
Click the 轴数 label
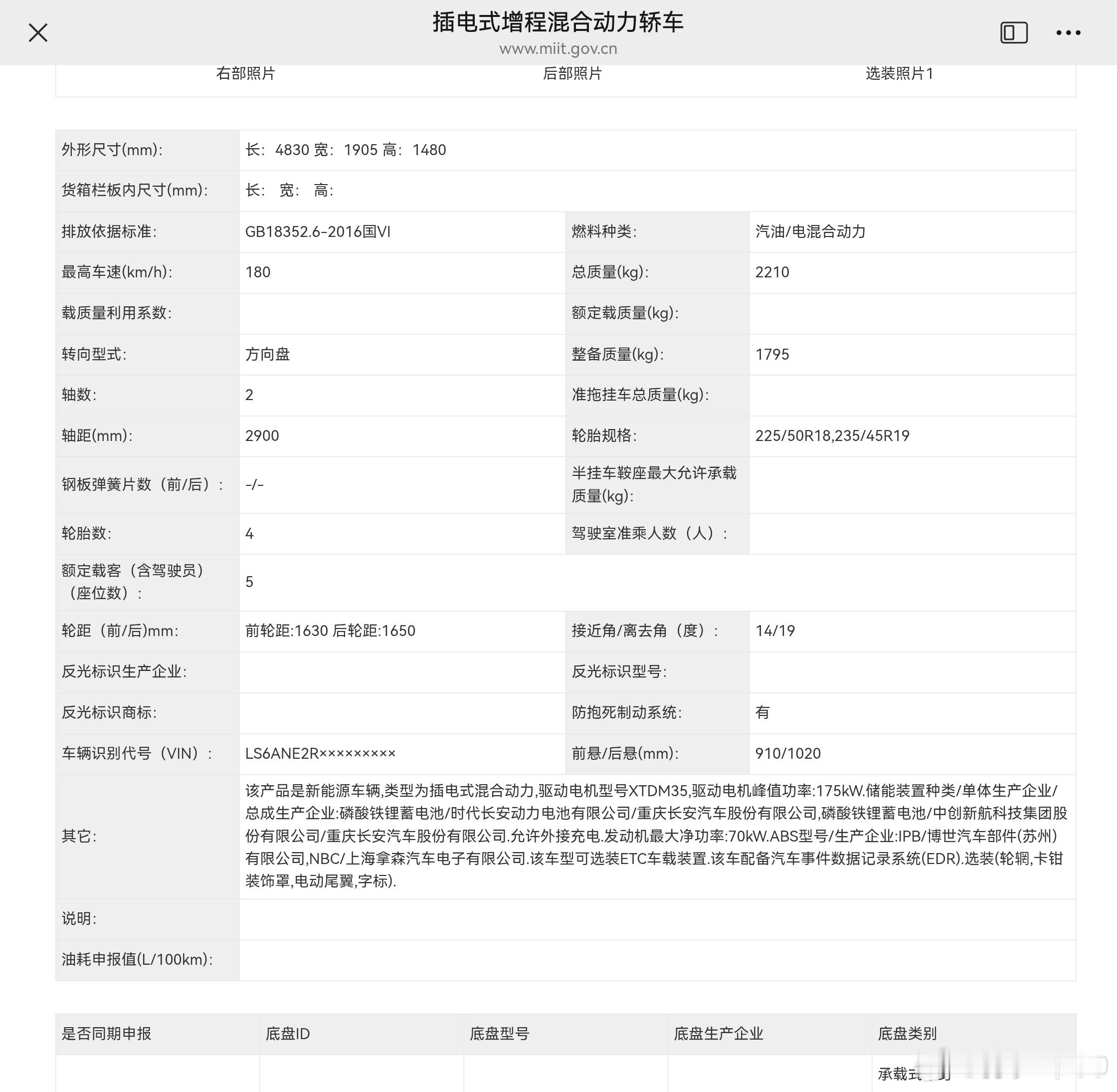click(79, 395)
